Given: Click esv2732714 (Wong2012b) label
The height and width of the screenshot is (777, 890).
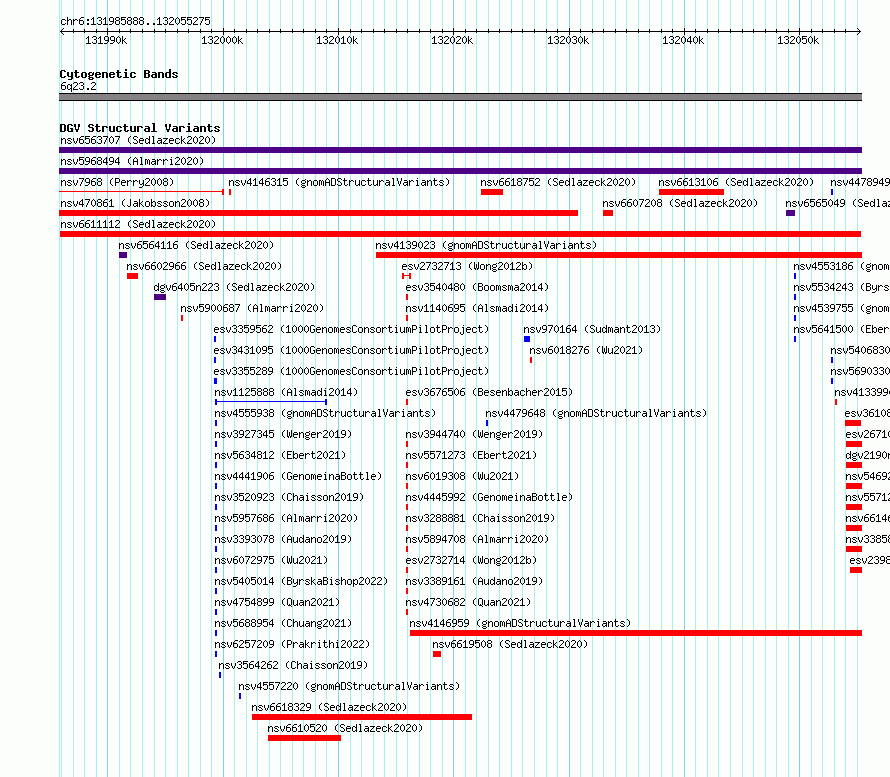Looking at the screenshot, I should coord(471,560).
